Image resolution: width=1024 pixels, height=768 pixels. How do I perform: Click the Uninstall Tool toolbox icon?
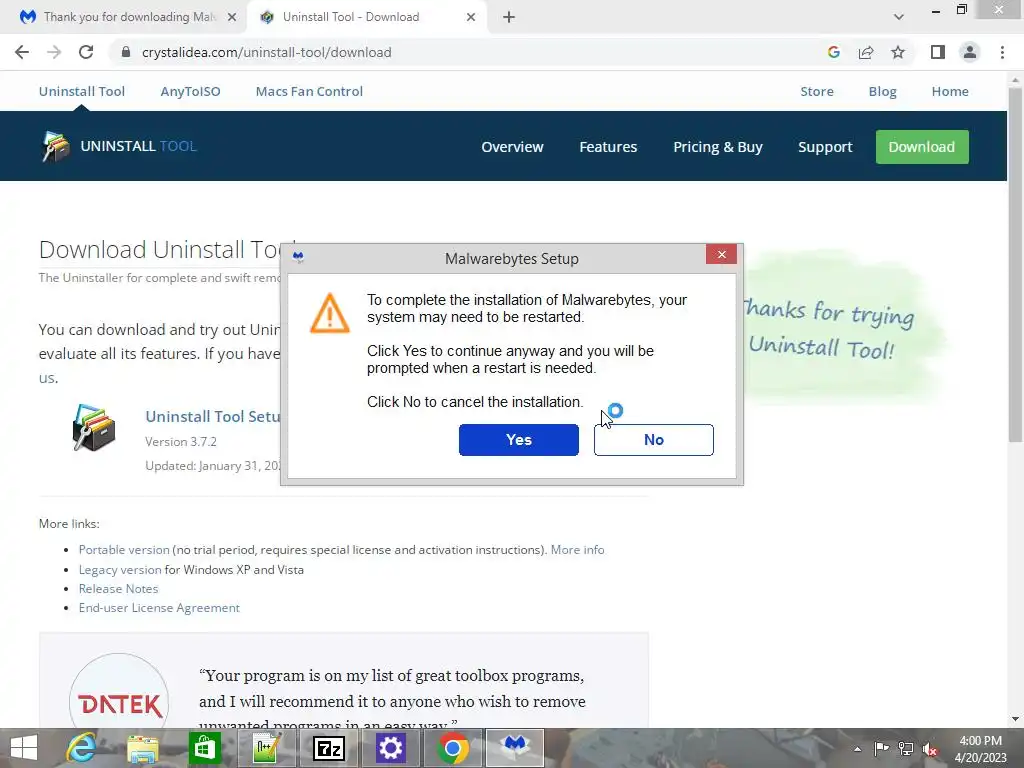[94, 428]
